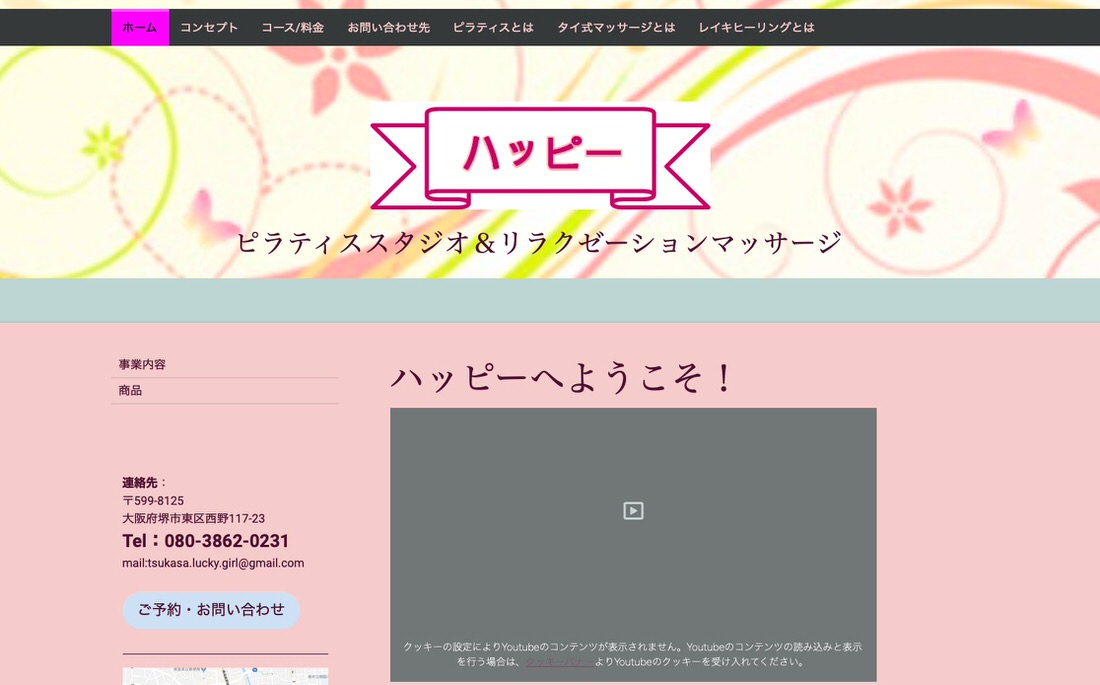Select お問い合わせ先 in the top navigation
The image size is (1100, 685).
click(388, 28)
